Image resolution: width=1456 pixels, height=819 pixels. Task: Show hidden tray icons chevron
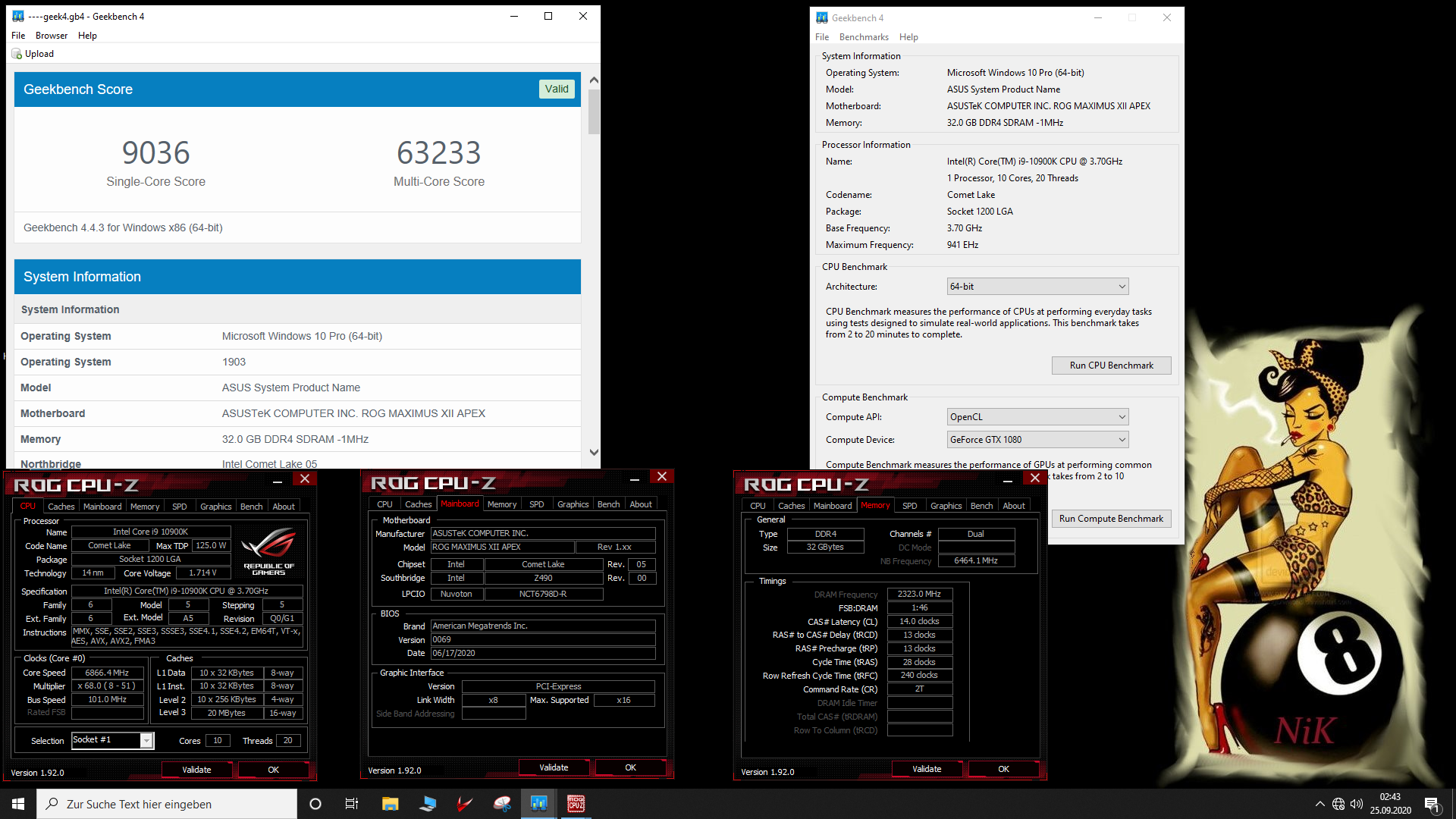1320,804
